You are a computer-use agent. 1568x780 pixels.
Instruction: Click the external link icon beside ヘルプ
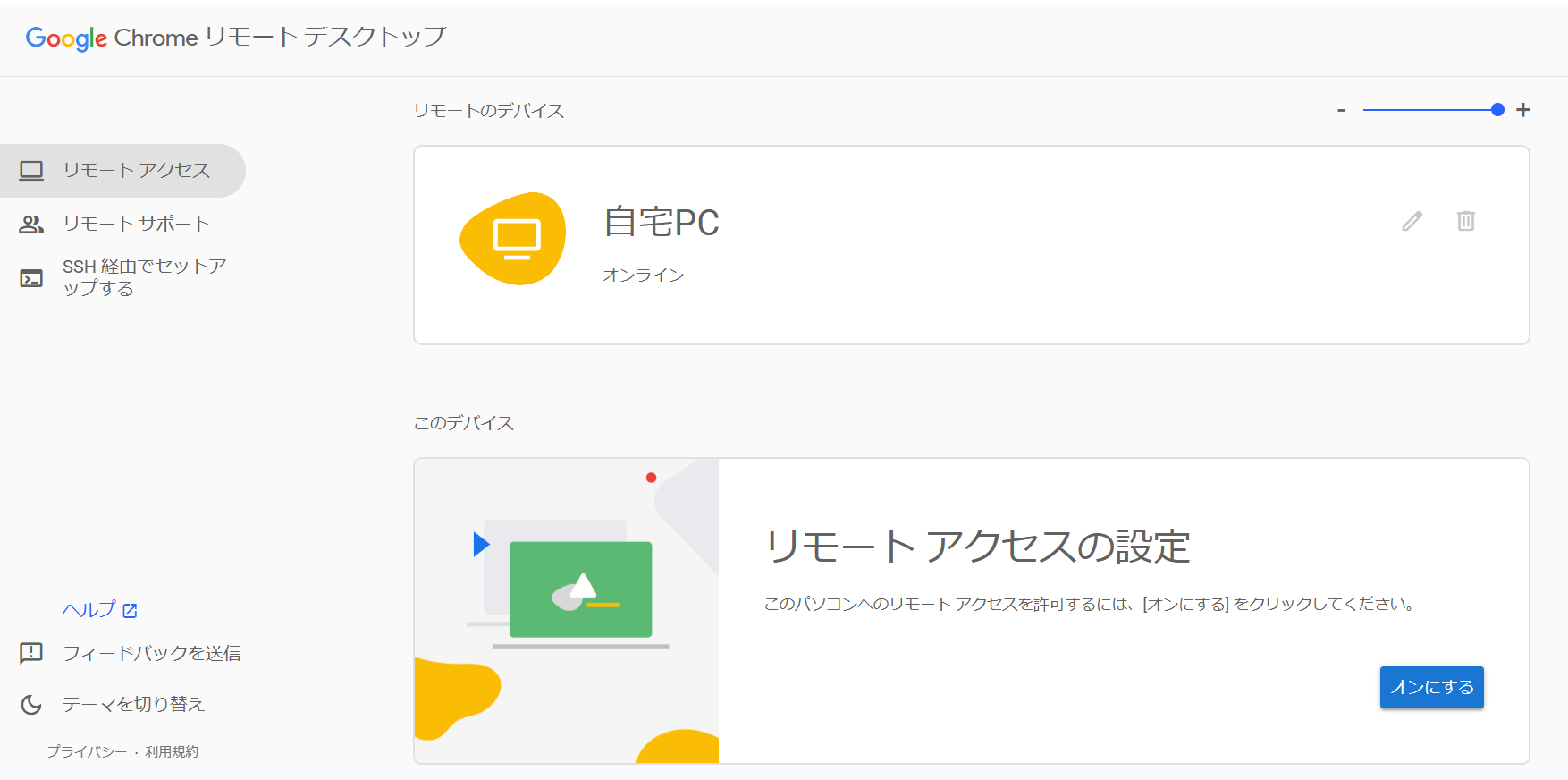pos(130,611)
